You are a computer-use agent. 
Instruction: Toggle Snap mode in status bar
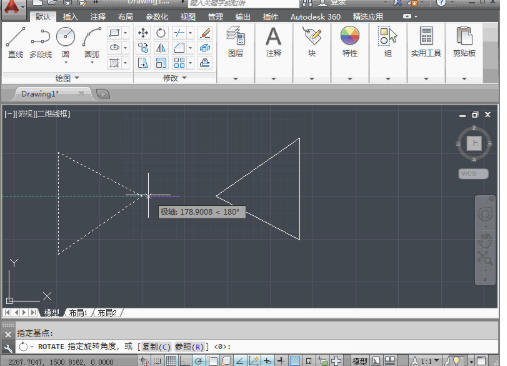[x=157, y=361]
